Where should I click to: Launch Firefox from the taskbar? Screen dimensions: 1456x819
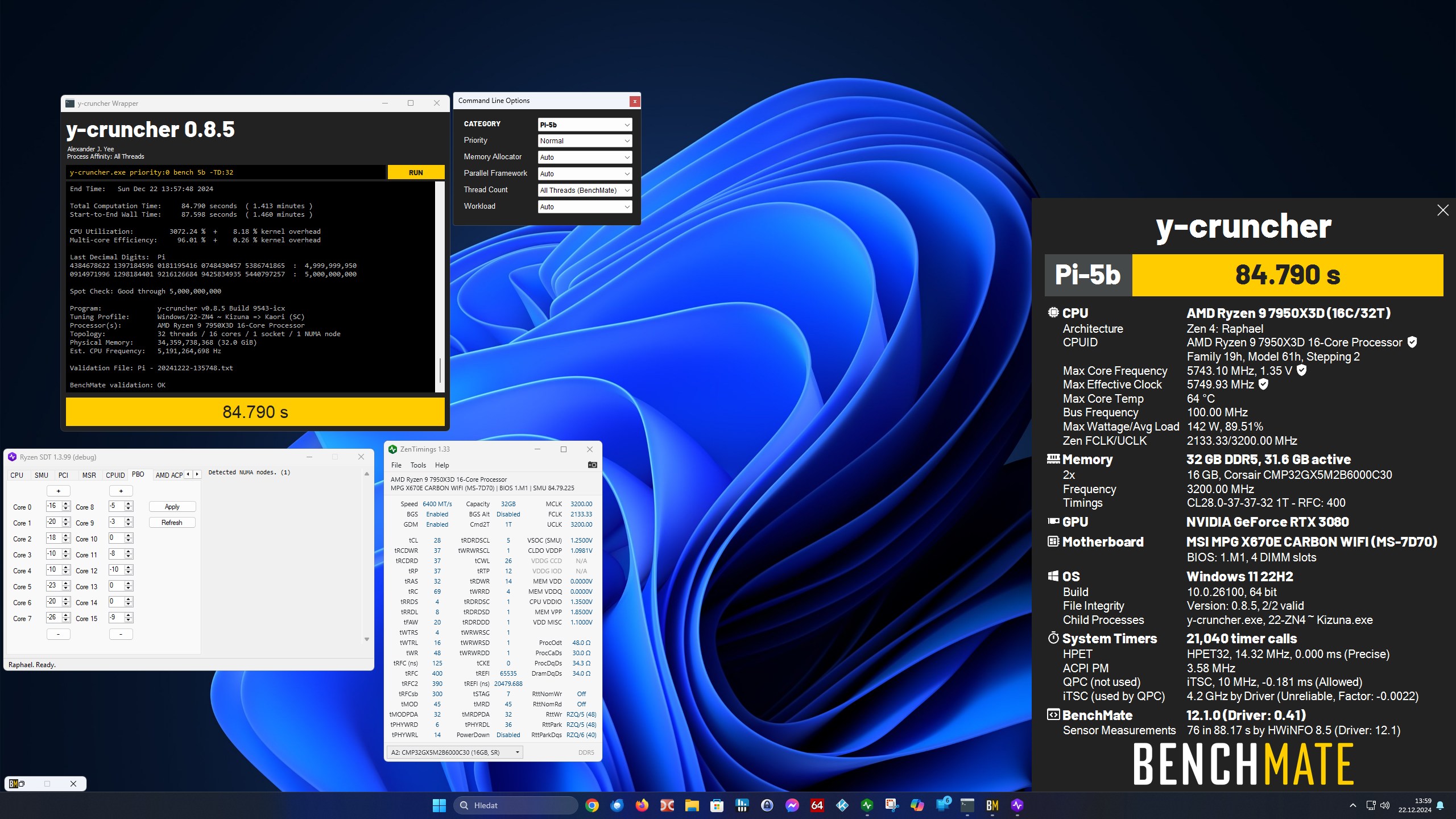coord(642,805)
